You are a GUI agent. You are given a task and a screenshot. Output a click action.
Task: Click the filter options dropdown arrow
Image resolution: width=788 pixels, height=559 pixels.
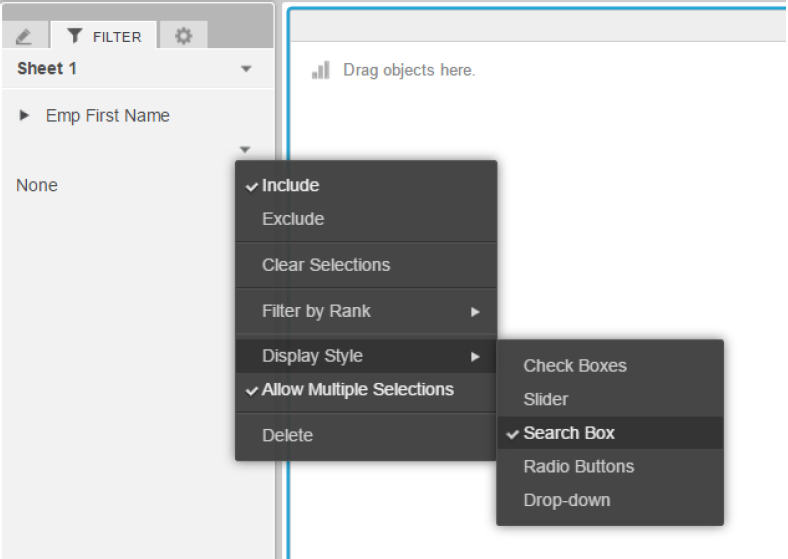tap(245, 150)
